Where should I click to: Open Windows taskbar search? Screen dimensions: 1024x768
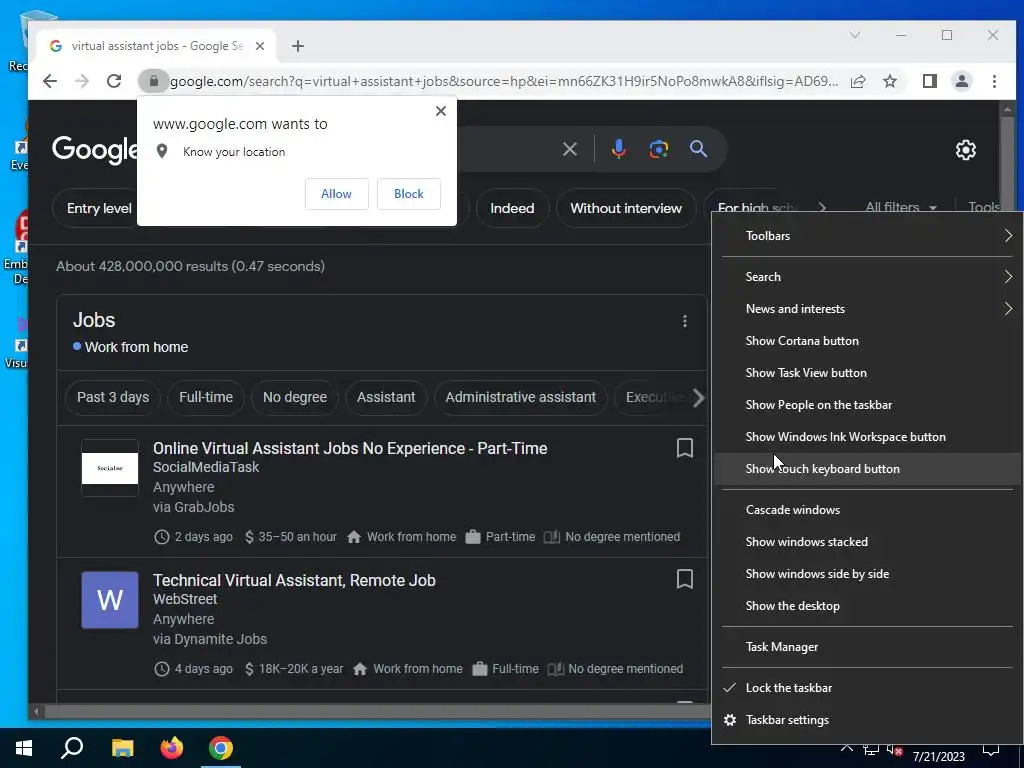[72, 748]
